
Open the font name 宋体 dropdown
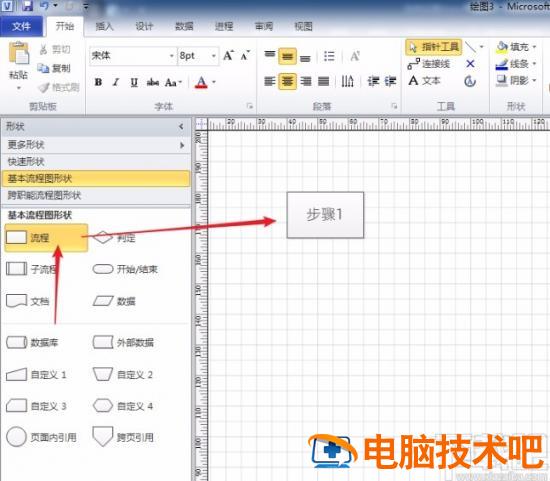click(172, 56)
